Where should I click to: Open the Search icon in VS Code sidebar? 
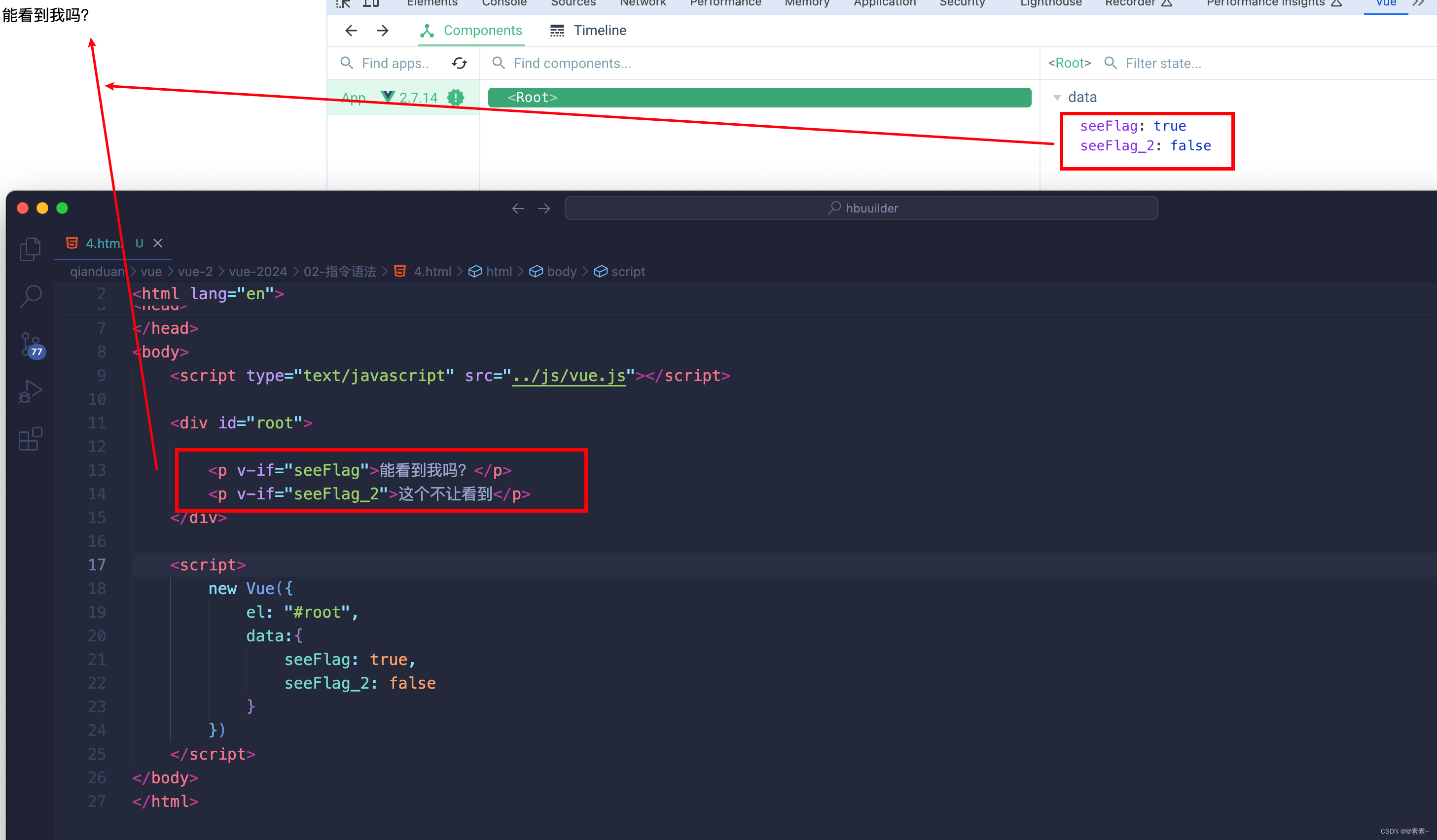[x=30, y=296]
